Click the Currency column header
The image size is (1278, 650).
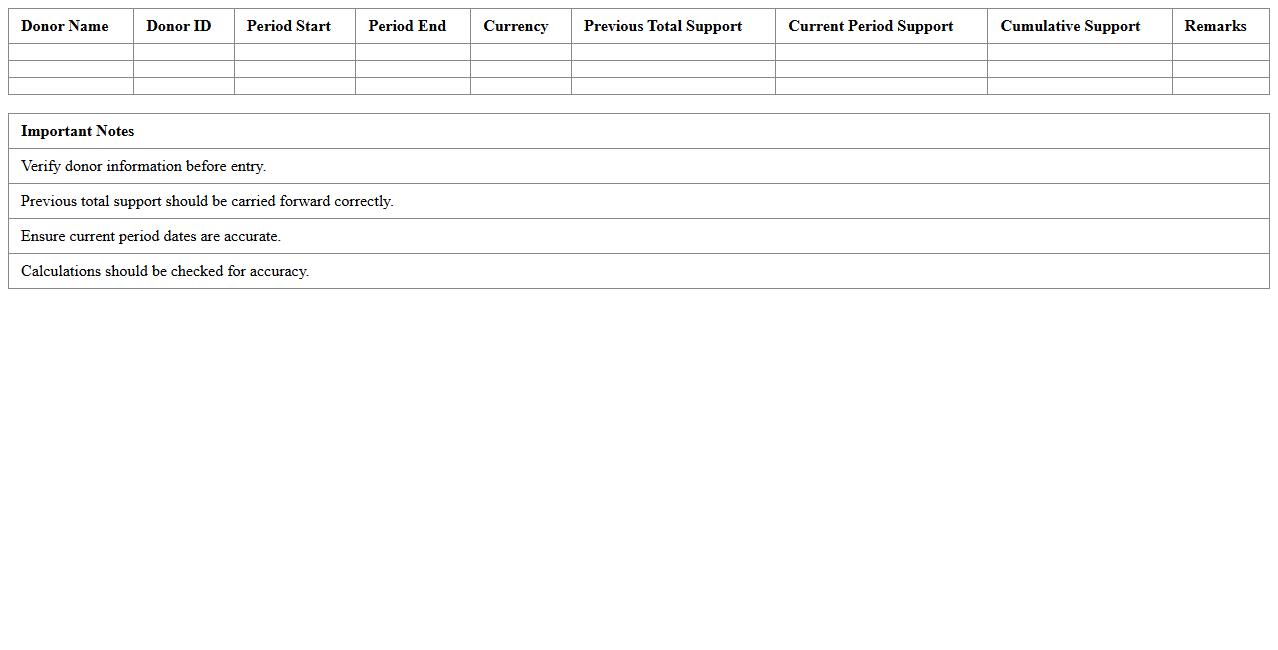coord(516,26)
